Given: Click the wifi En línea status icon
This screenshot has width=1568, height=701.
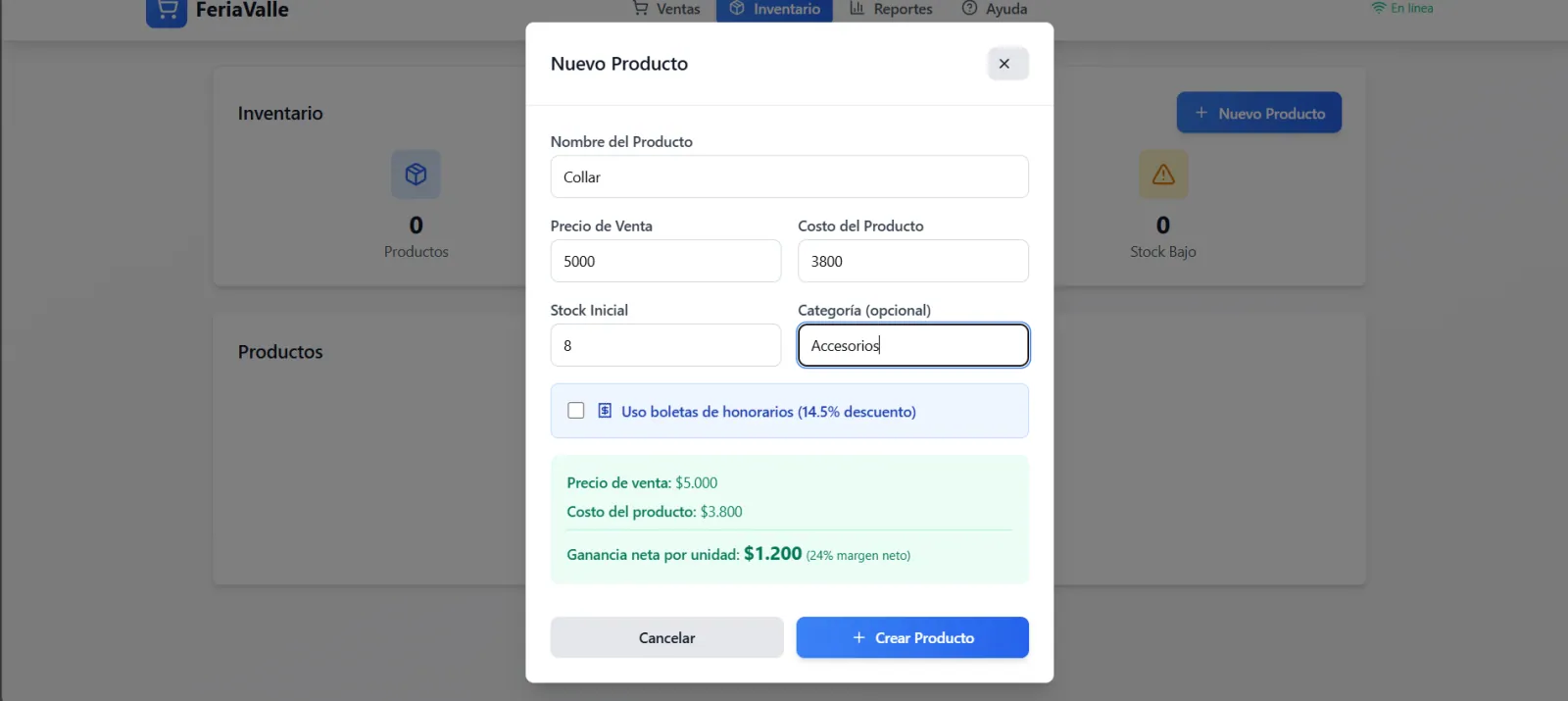Looking at the screenshot, I should (1378, 8).
